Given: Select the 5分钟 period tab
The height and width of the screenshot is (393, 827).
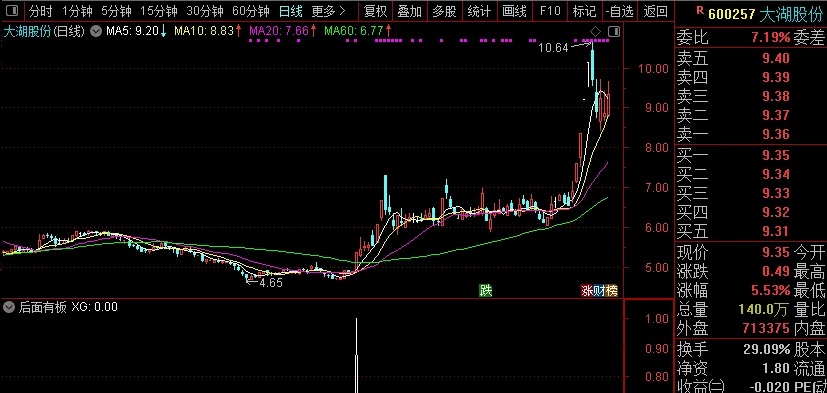Looking at the screenshot, I should click(116, 11).
